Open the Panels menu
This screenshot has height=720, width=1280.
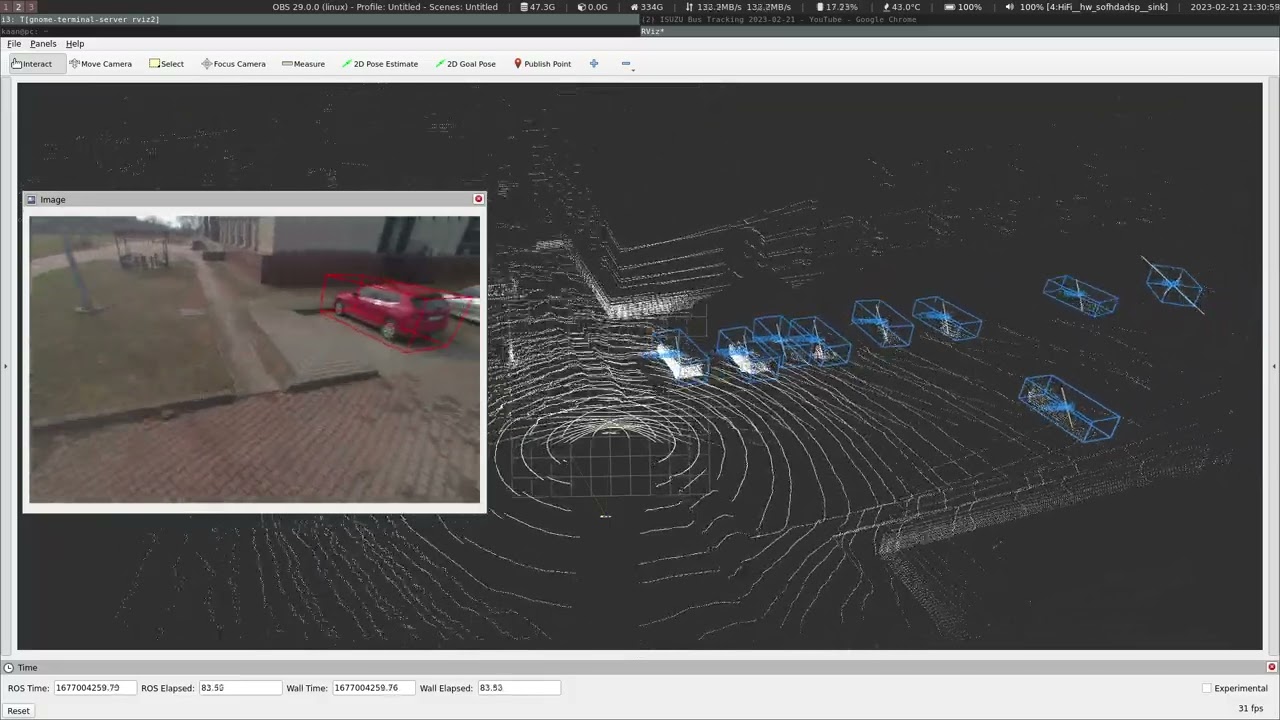pos(43,44)
